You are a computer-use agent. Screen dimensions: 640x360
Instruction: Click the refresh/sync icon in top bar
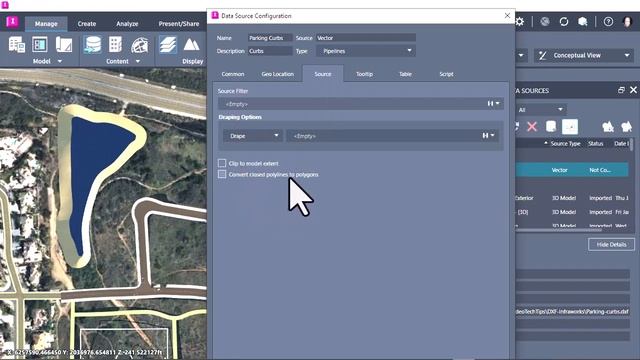pos(564,22)
